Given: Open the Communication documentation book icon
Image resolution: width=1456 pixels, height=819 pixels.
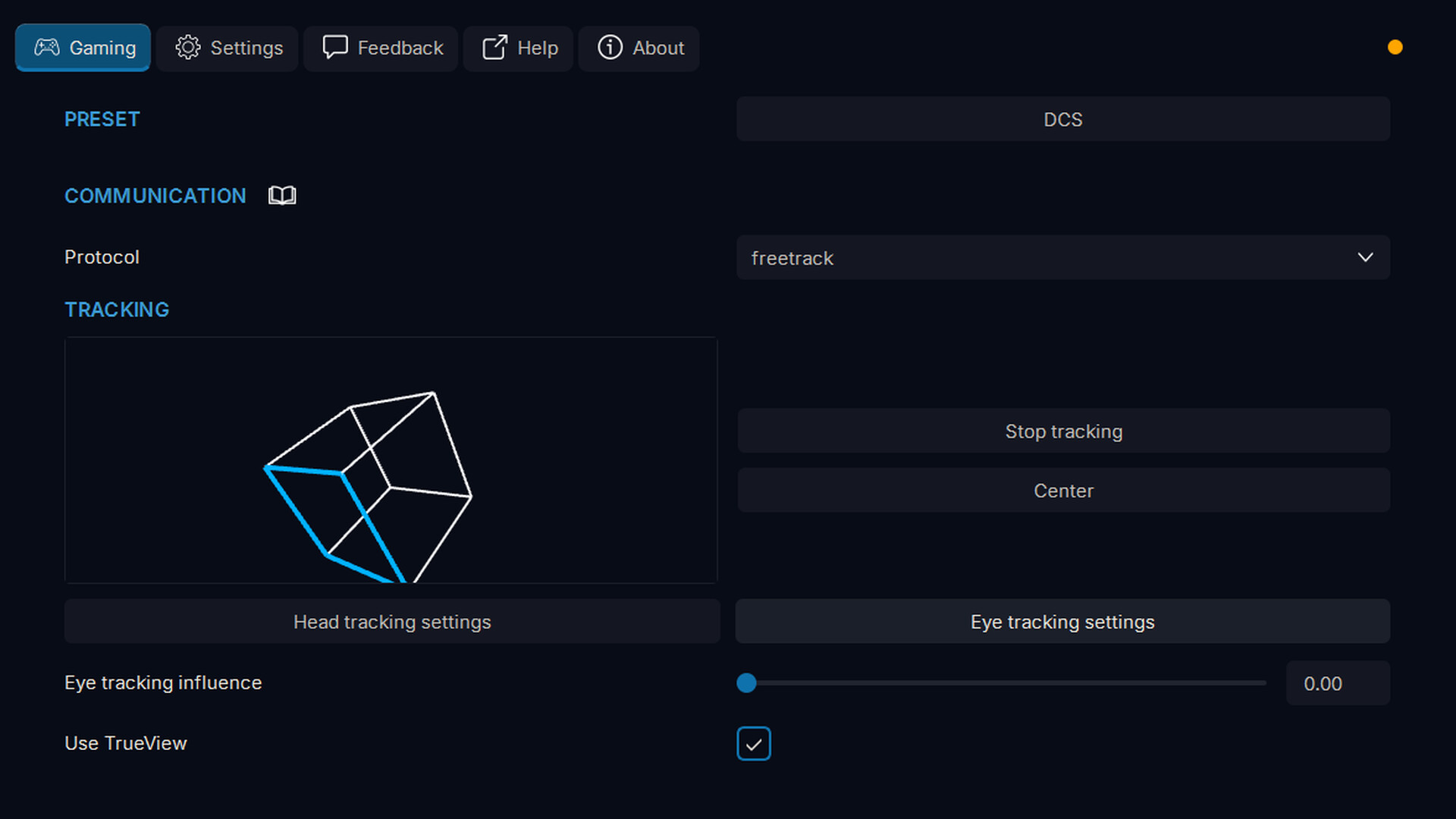Looking at the screenshot, I should pyautogui.click(x=282, y=196).
